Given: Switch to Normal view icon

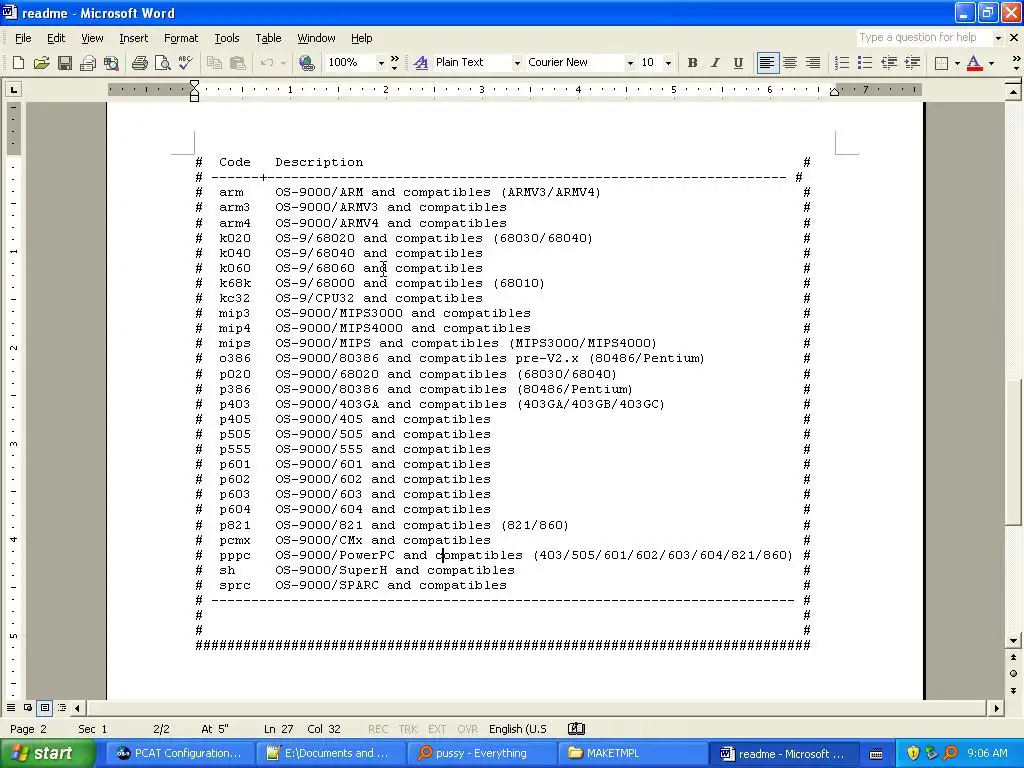Looking at the screenshot, I should pos(11,707).
